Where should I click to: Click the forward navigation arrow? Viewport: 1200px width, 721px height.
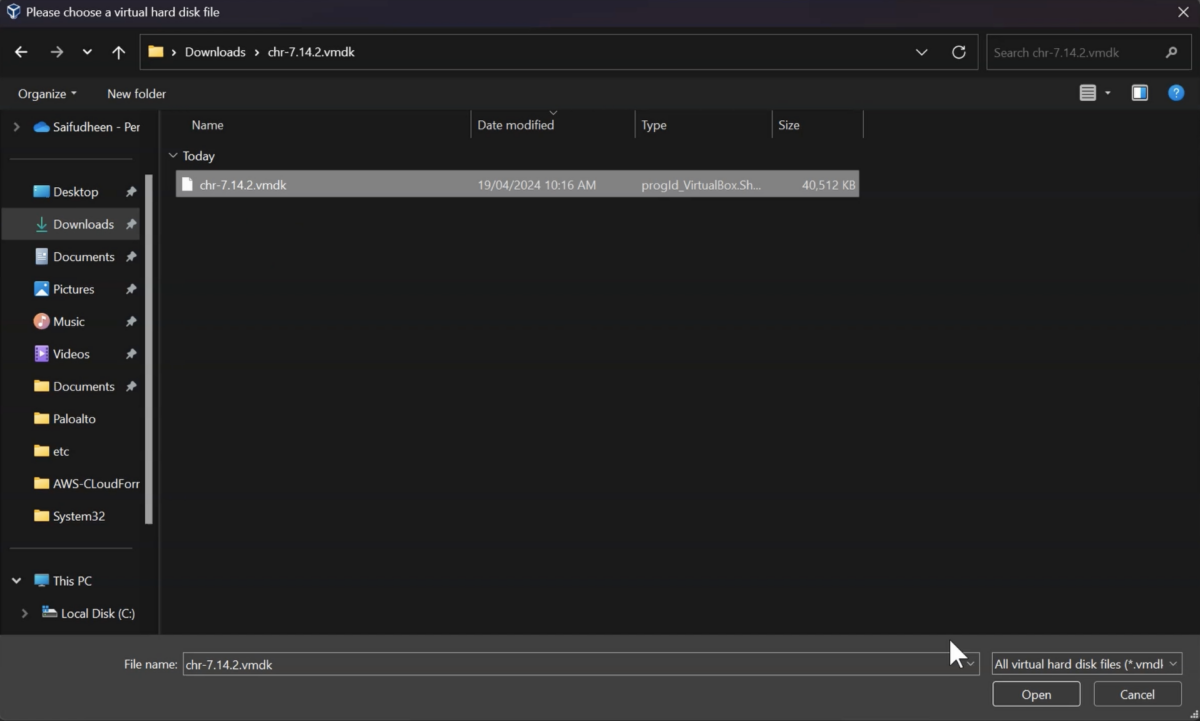[x=57, y=51]
